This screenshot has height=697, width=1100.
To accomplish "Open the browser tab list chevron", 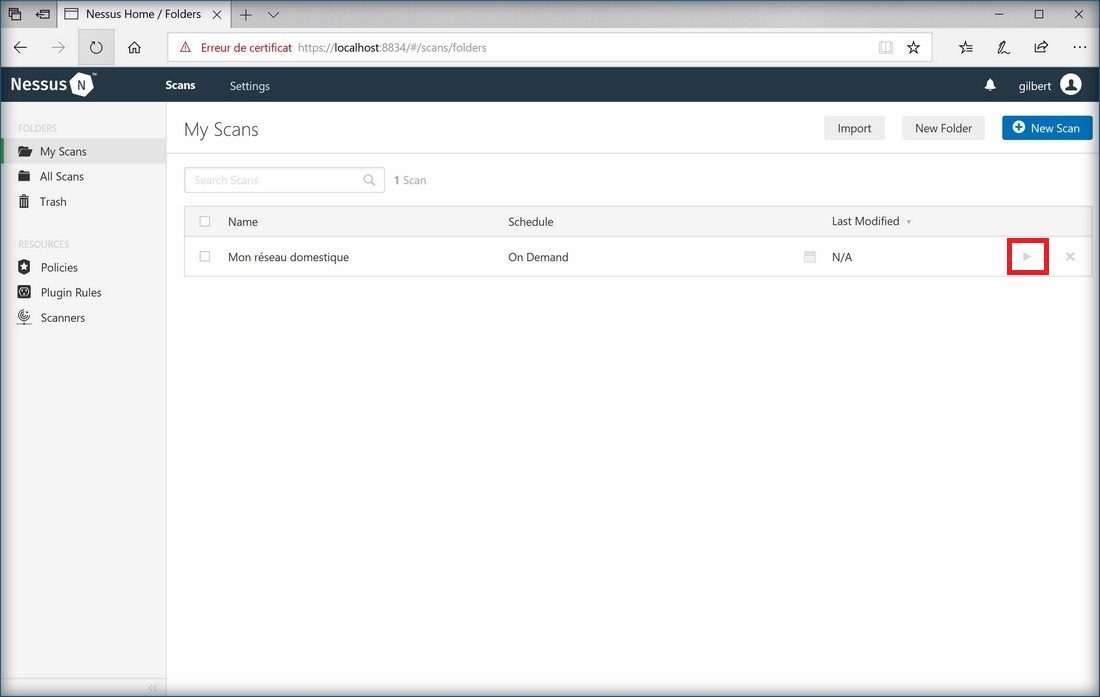I will coord(274,15).
